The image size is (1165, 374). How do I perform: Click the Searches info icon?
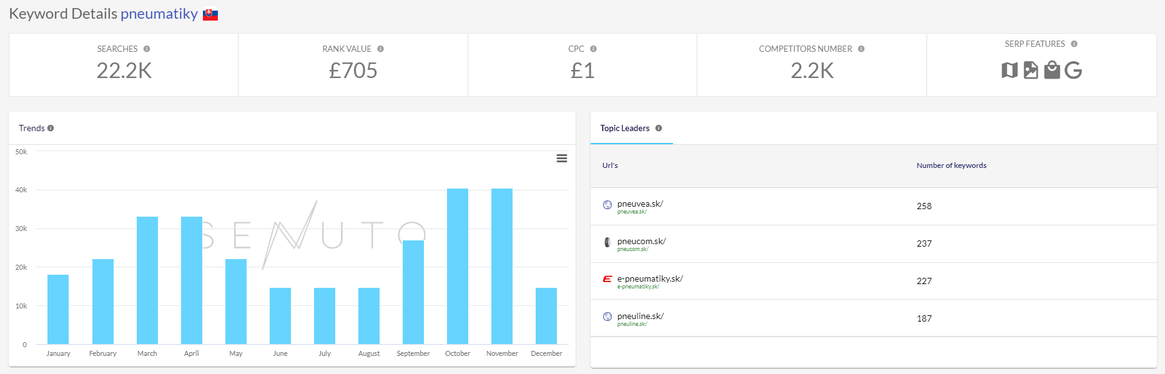tap(146, 48)
